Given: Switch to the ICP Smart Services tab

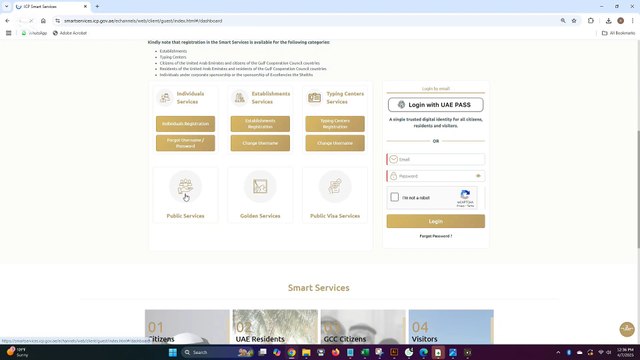Looking at the screenshot, I should (x=51, y=7).
